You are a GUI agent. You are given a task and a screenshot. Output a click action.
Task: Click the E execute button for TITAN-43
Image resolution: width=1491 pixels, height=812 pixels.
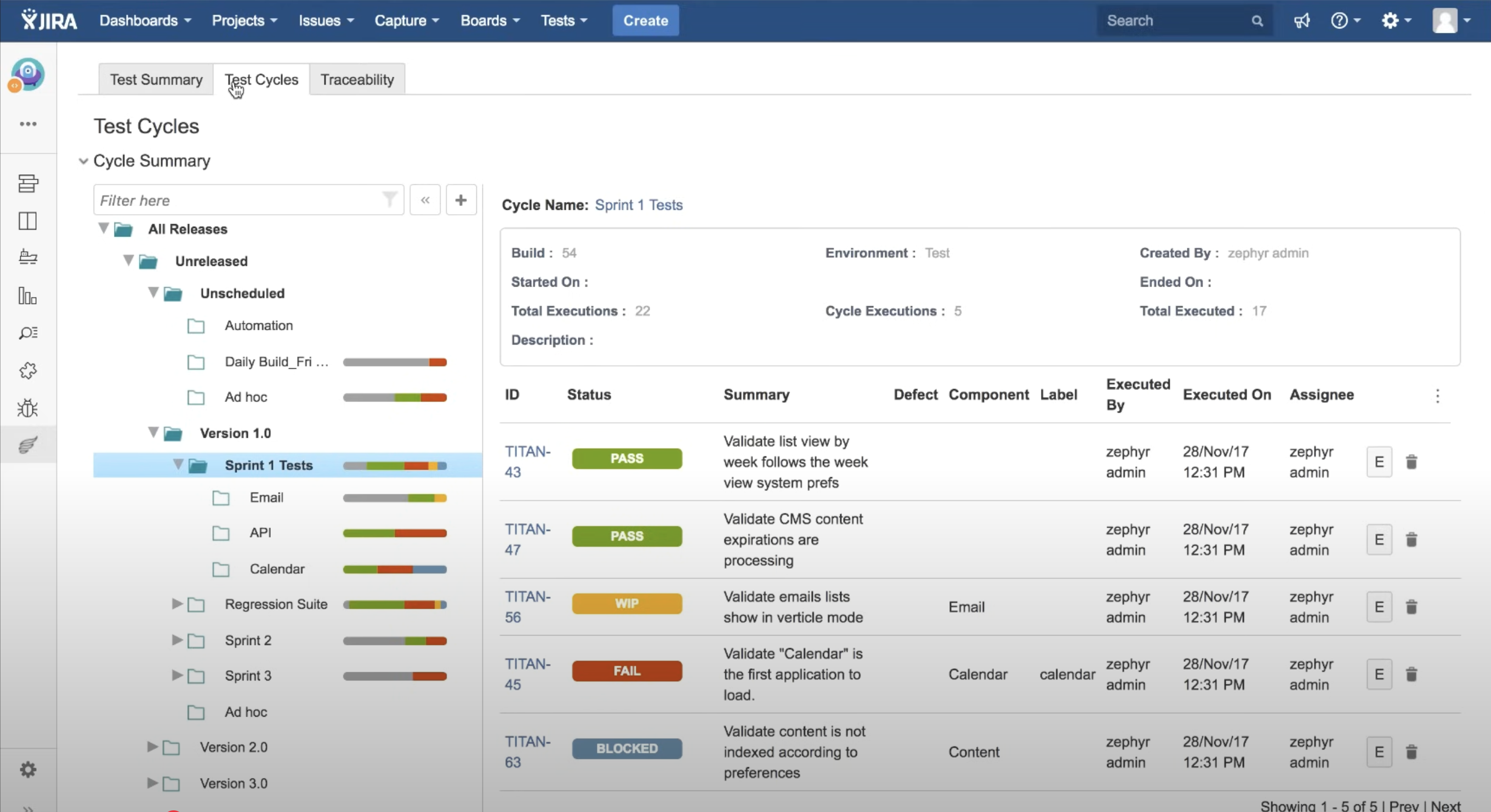(x=1379, y=461)
